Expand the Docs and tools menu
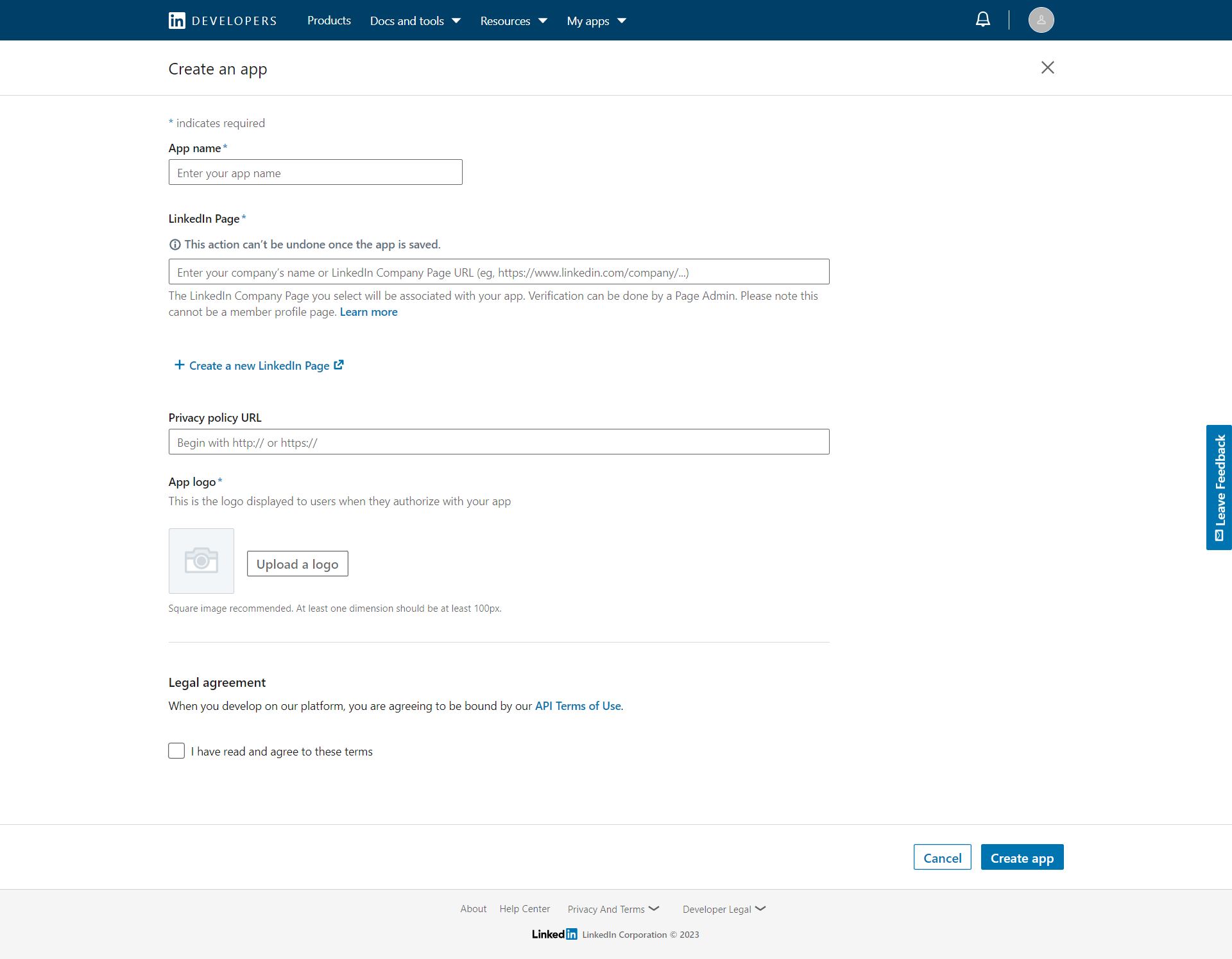This screenshot has width=1232, height=959. click(415, 21)
